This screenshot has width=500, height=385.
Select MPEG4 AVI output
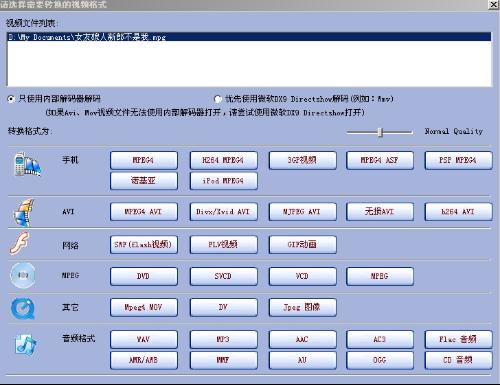[144, 212]
